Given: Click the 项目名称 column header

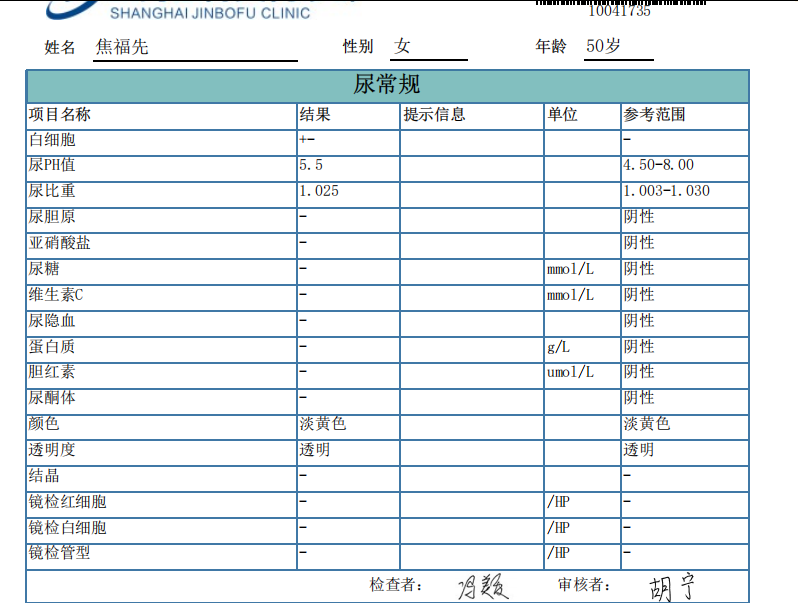Looking at the screenshot, I should click(60, 115).
